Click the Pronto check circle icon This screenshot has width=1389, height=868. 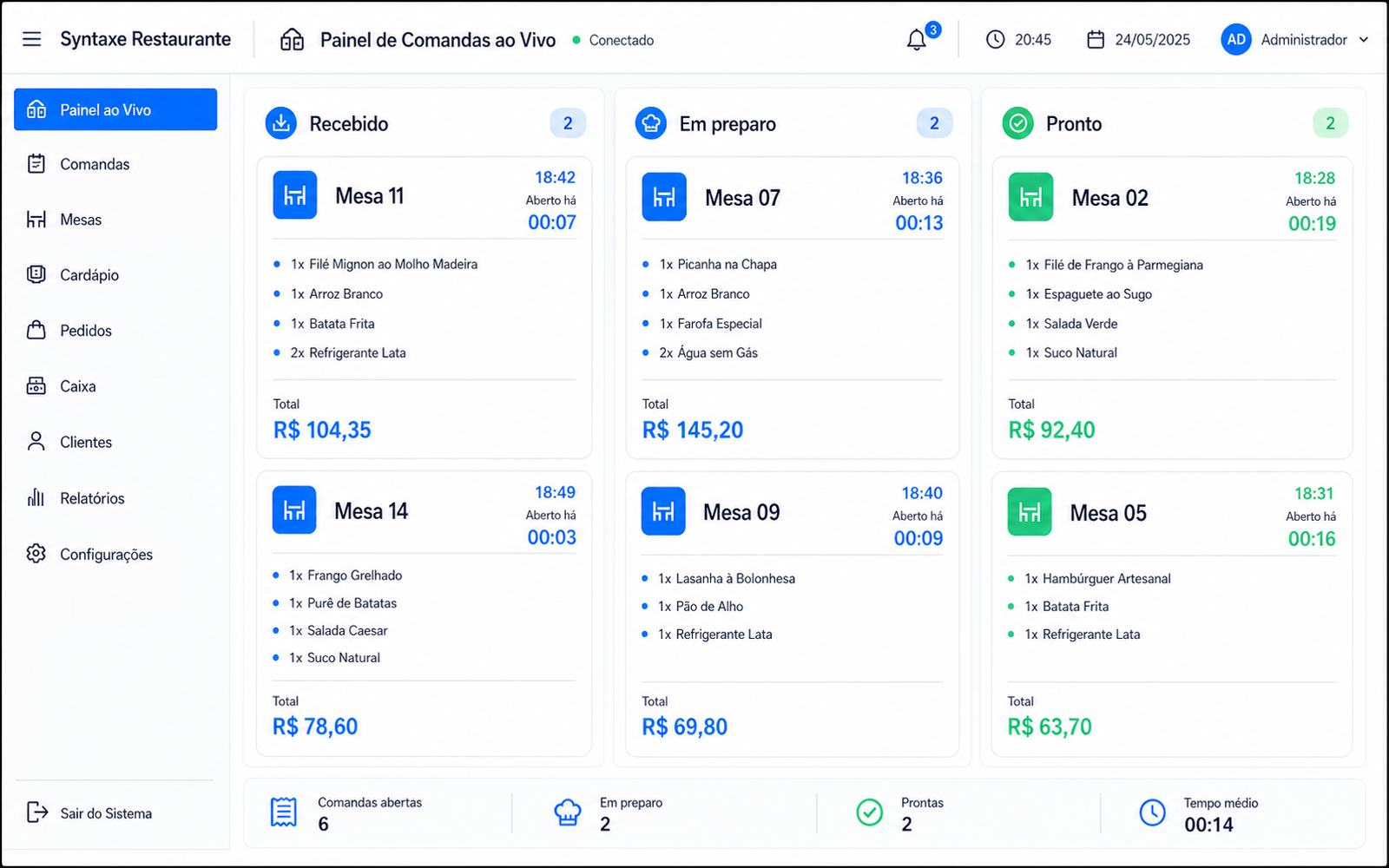[1018, 123]
